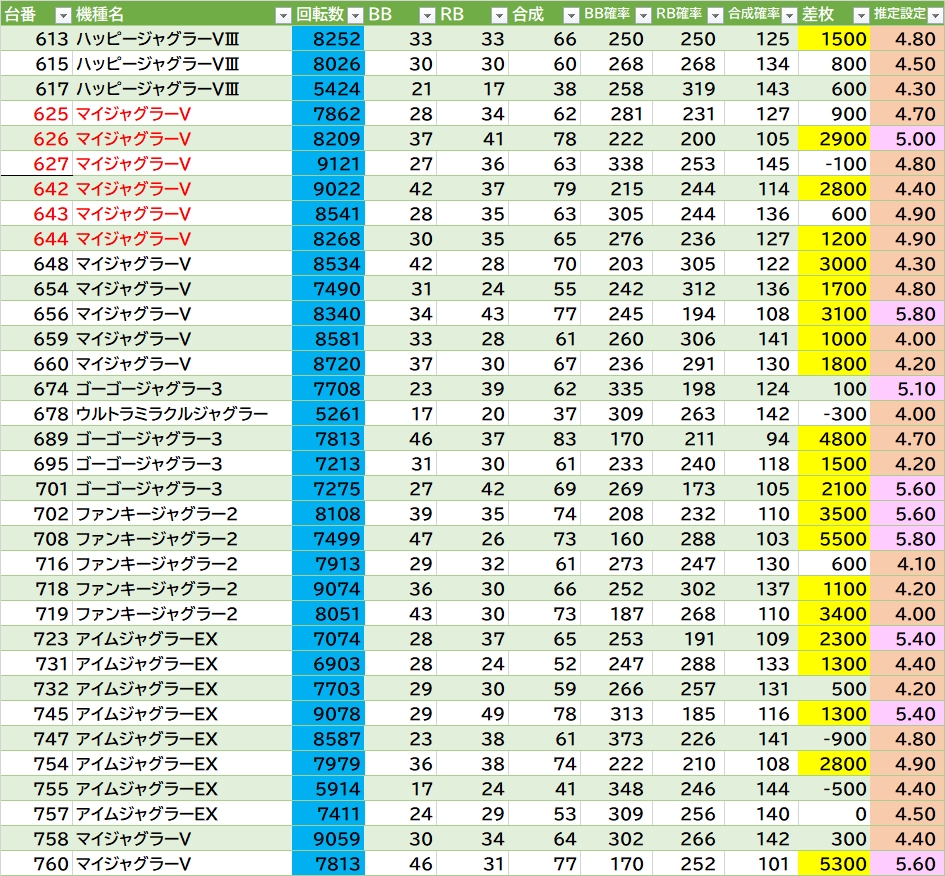Select machine number cell 719
The image size is (945, 876).
[x=37, y=614]
